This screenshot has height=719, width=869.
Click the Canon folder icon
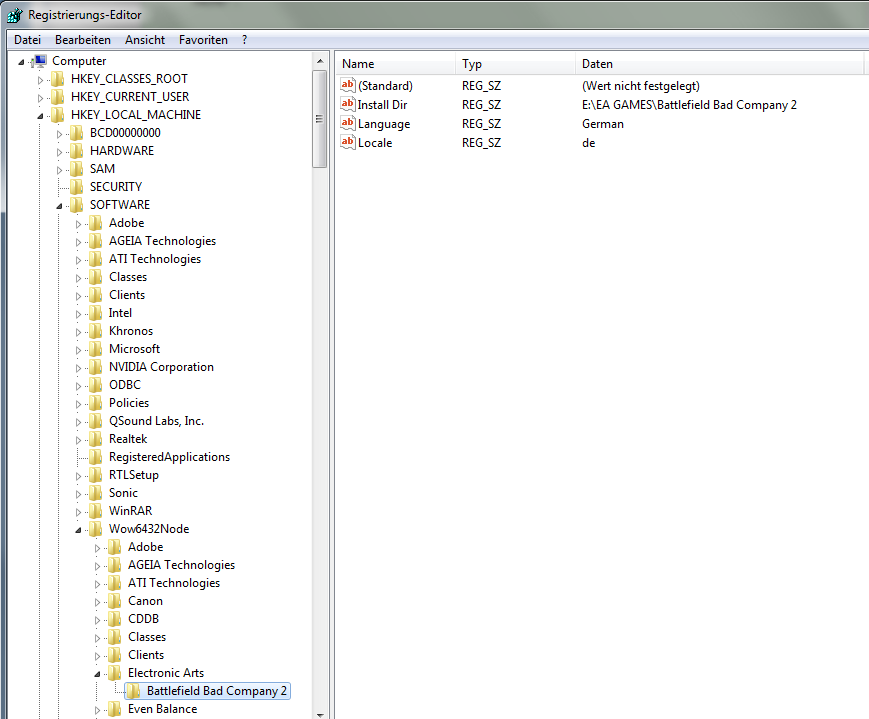pos(115,601)
